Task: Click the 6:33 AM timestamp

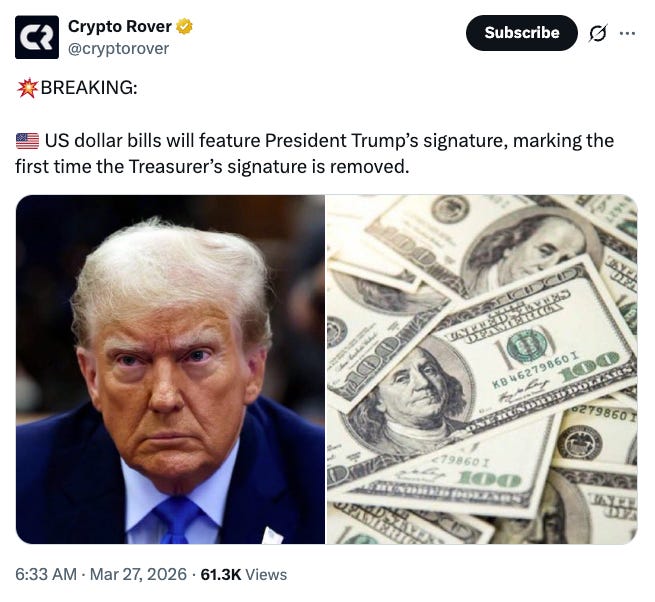Action: pyautogui.click(x=46, y=574)
